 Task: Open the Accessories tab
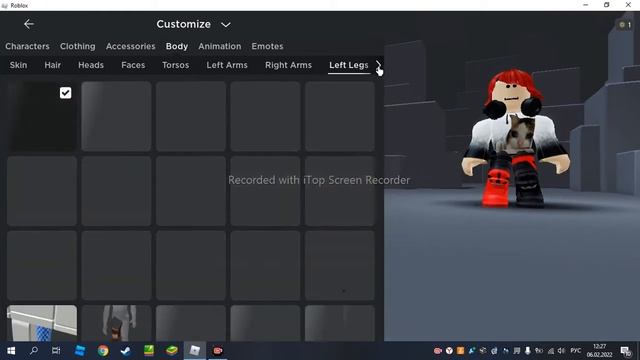131,46
